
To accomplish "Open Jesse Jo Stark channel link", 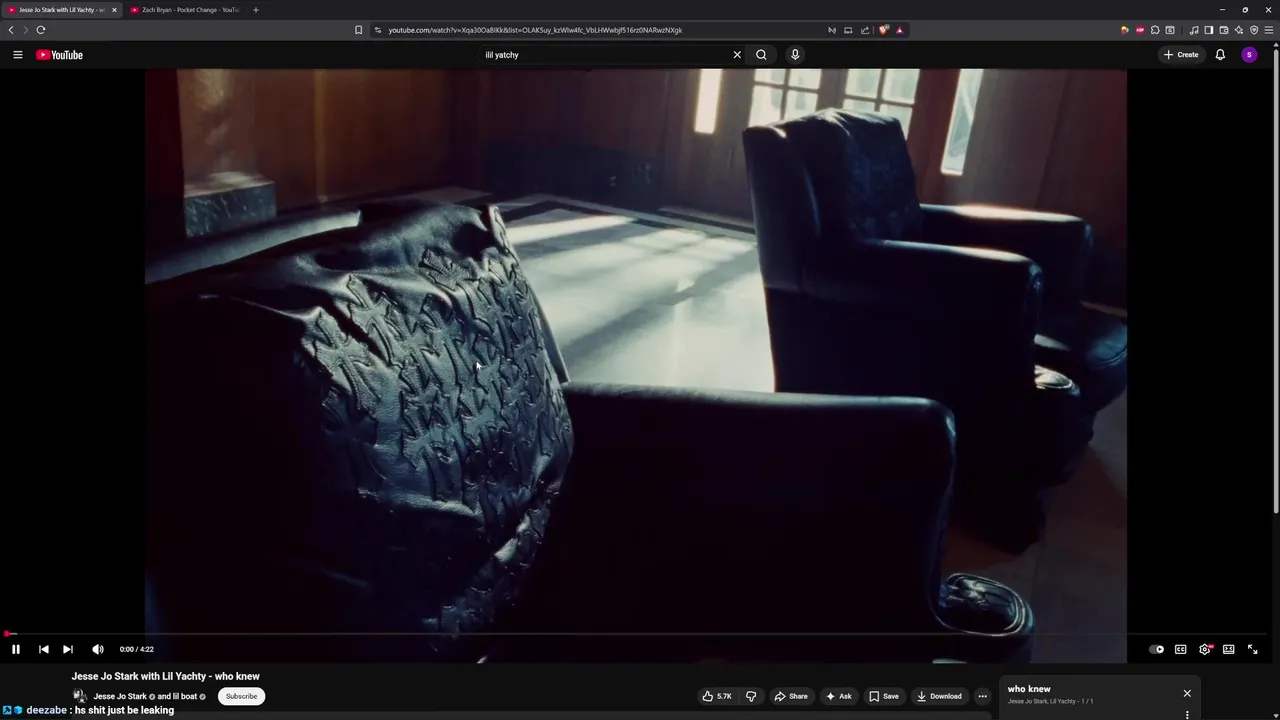I will point(120,696).
